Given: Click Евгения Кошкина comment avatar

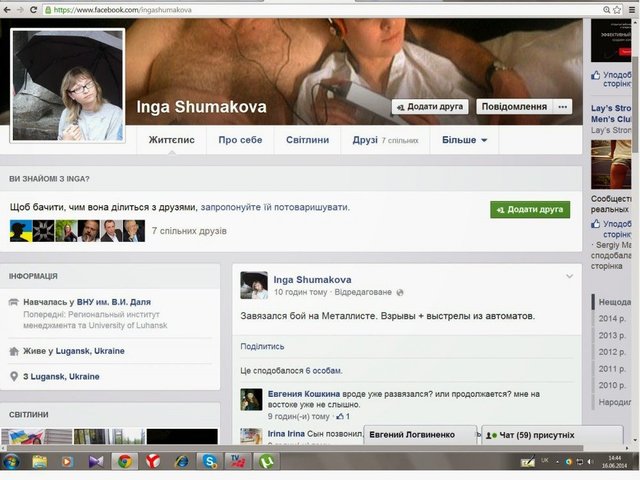Looking at the screenshot, I should pos(251,399).
